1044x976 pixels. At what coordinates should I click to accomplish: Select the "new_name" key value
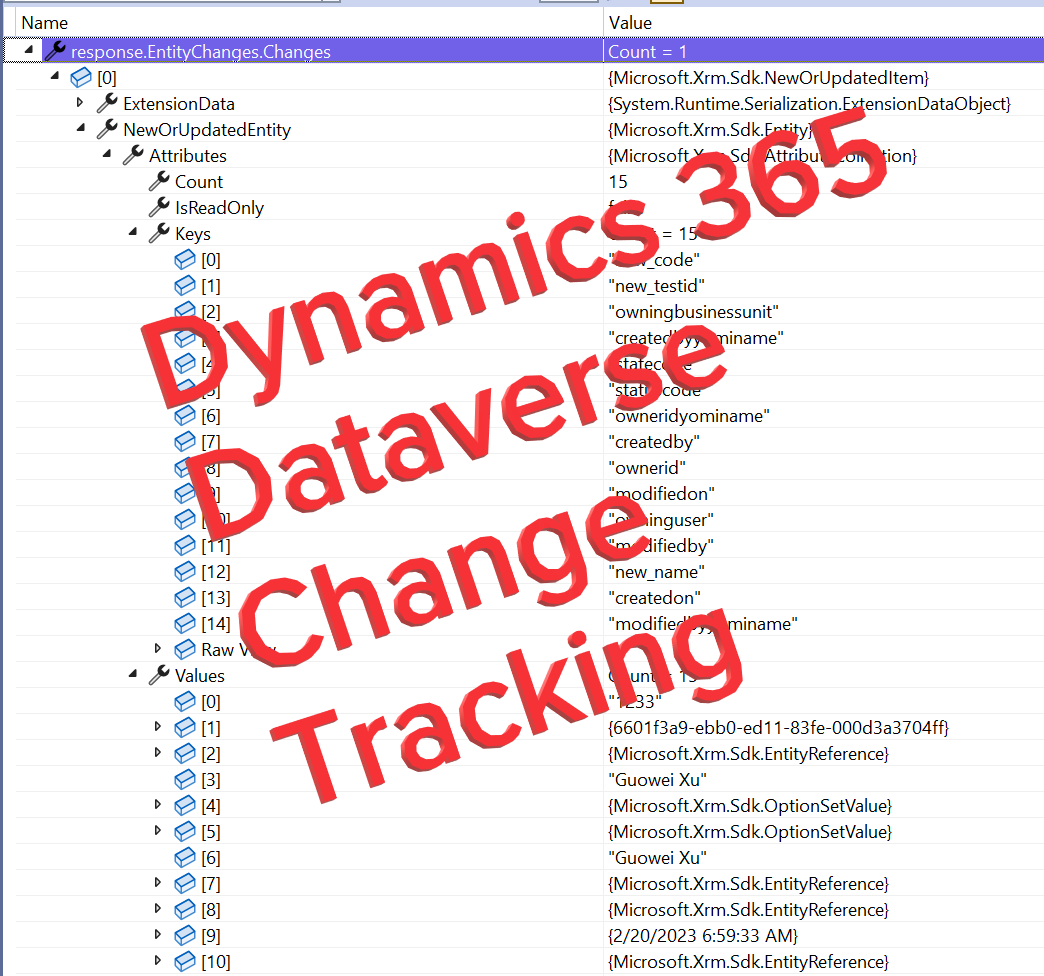click(x=656, y=571)
